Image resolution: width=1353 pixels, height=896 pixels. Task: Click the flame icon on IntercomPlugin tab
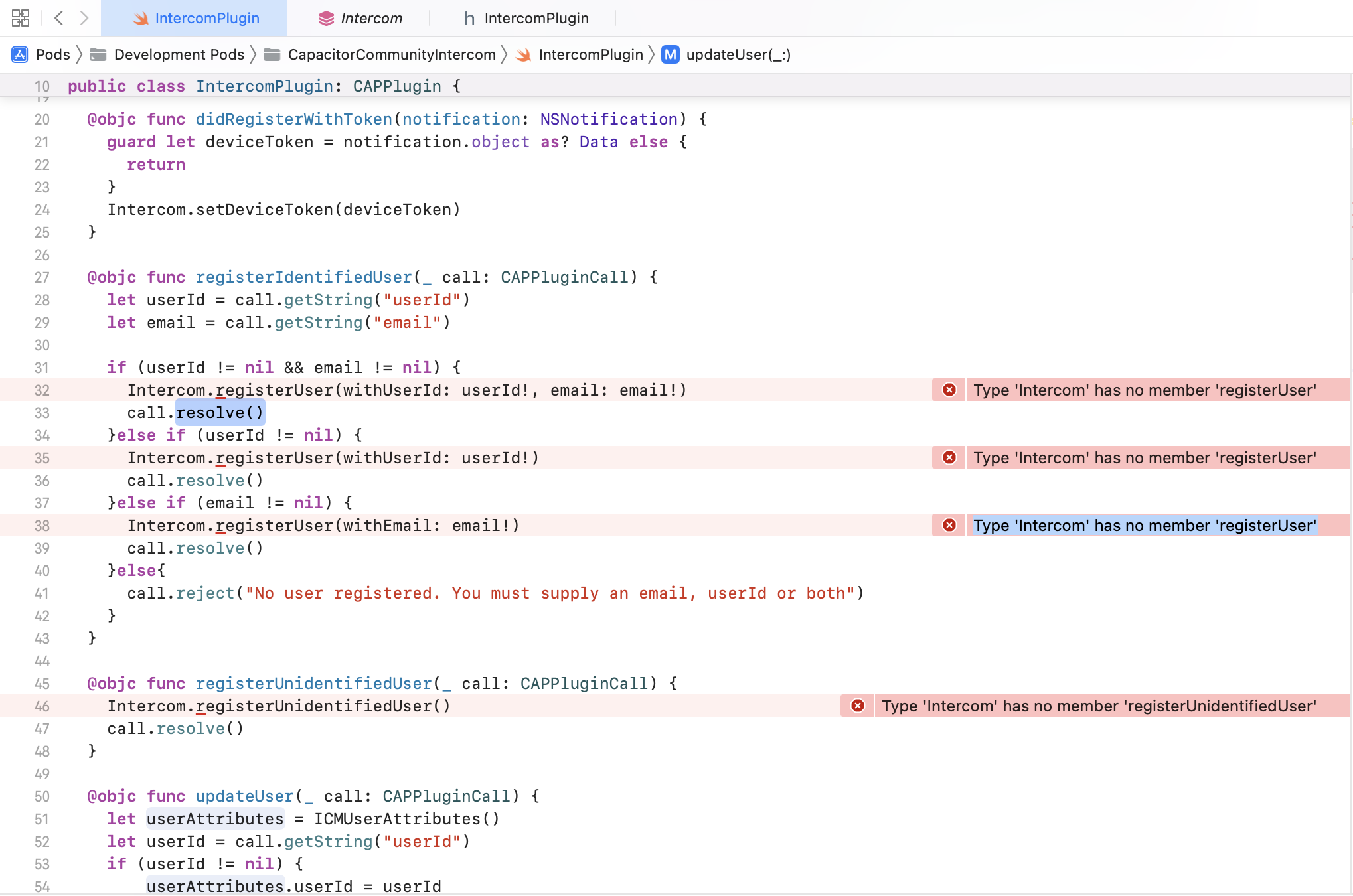click(x=140, y=18)
